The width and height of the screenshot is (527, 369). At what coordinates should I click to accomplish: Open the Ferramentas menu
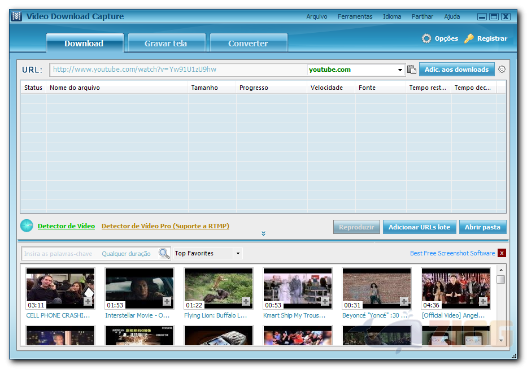(x=355, y=16)
